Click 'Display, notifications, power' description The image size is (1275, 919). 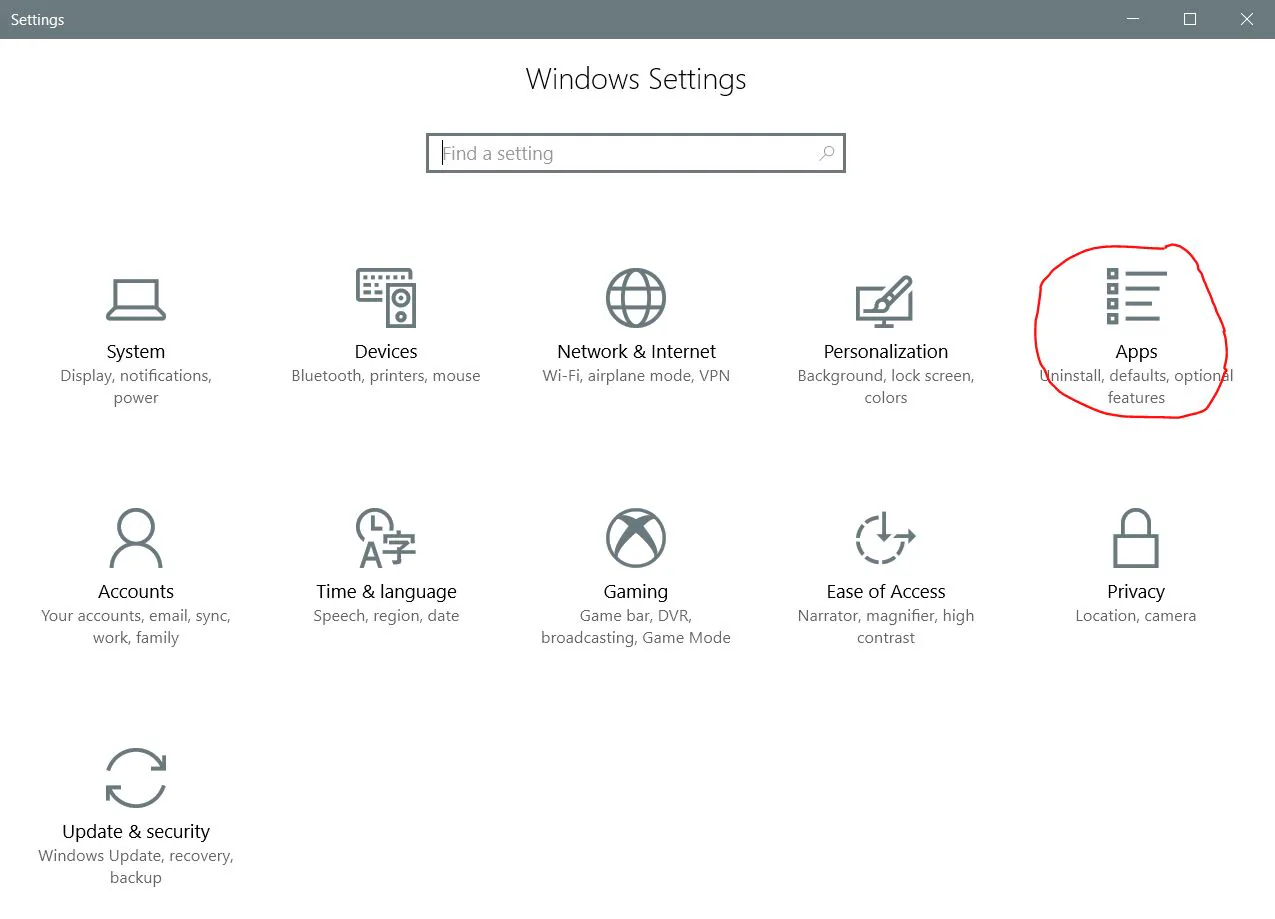[x=136, y=387]
